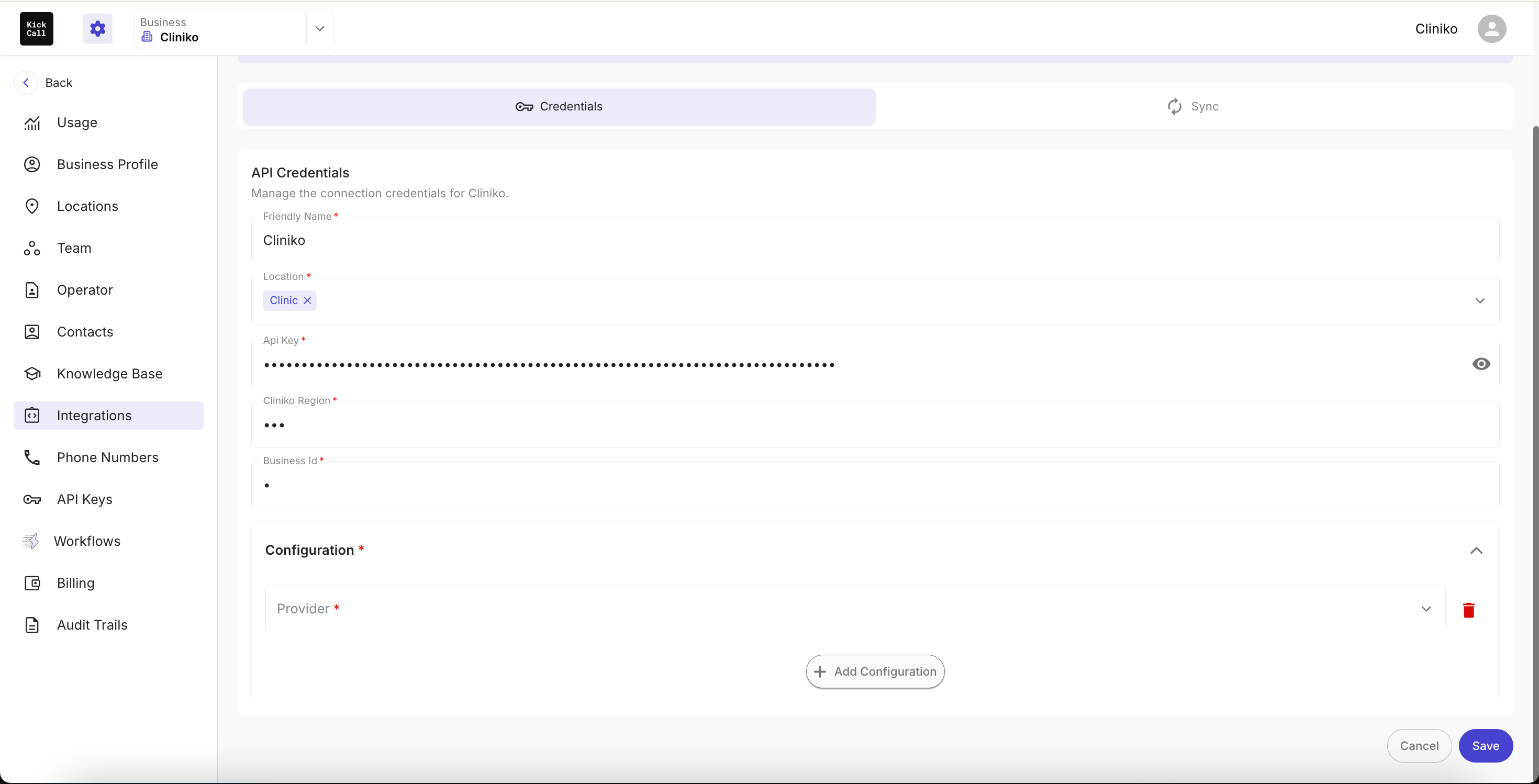Open the Operator section
The height and width of the screenshot is (784, 1539).
point(109,289)
